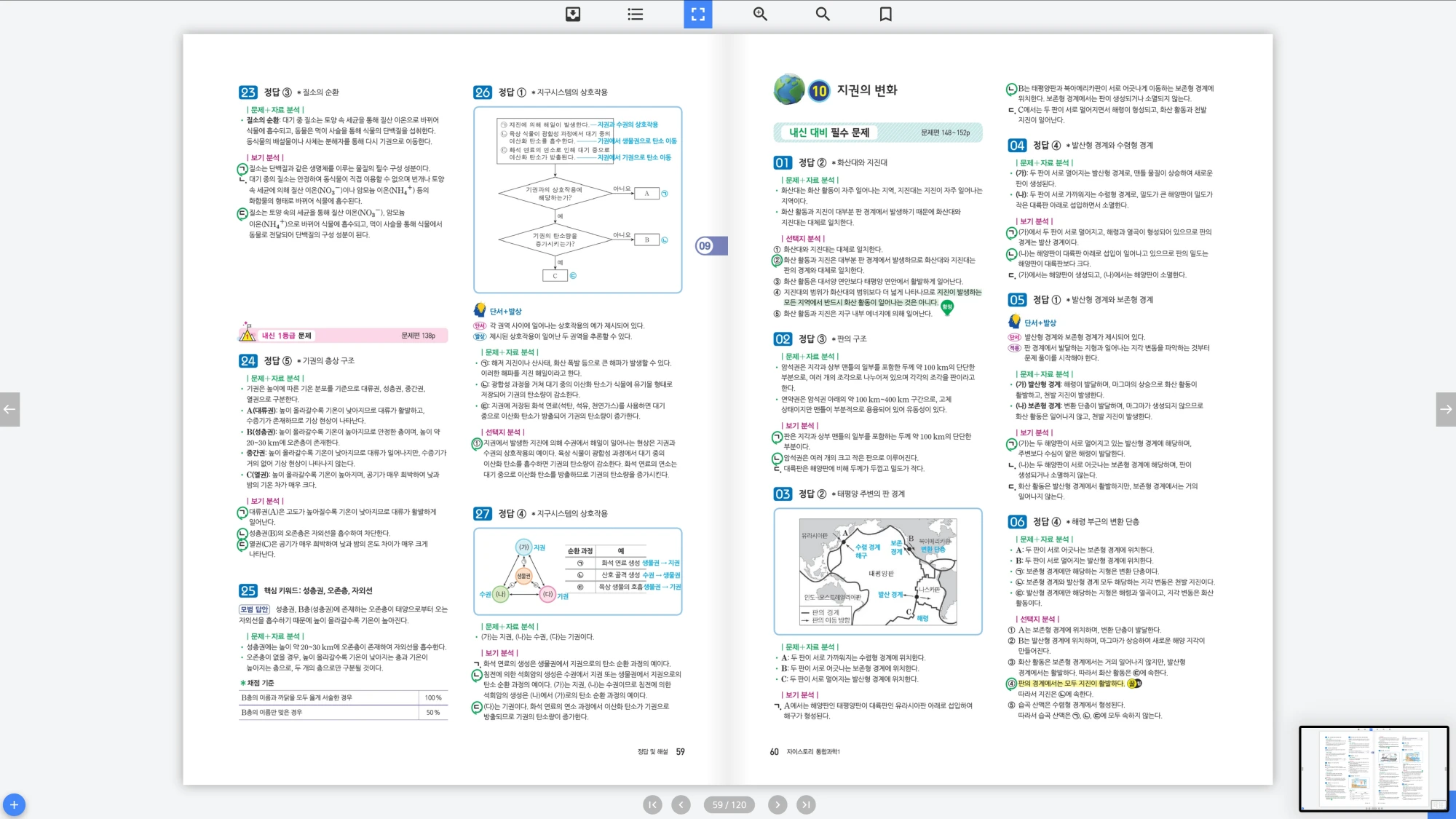This screenshot has width=1456, height=819.
Task: Click the download icon in top toolbar
Action: 573,14
